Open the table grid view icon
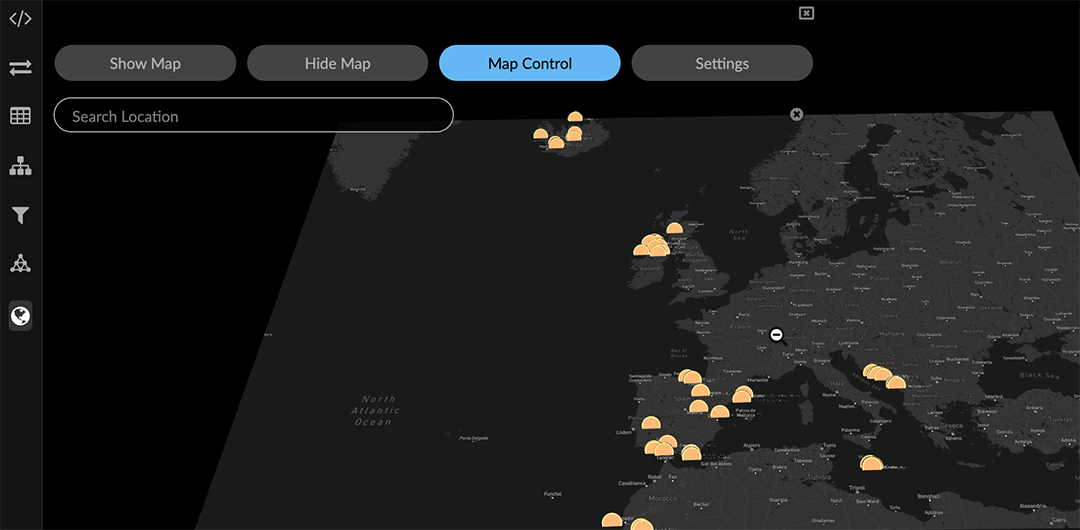Screen dimensions: 1080x530 click(x=20, y=116)
